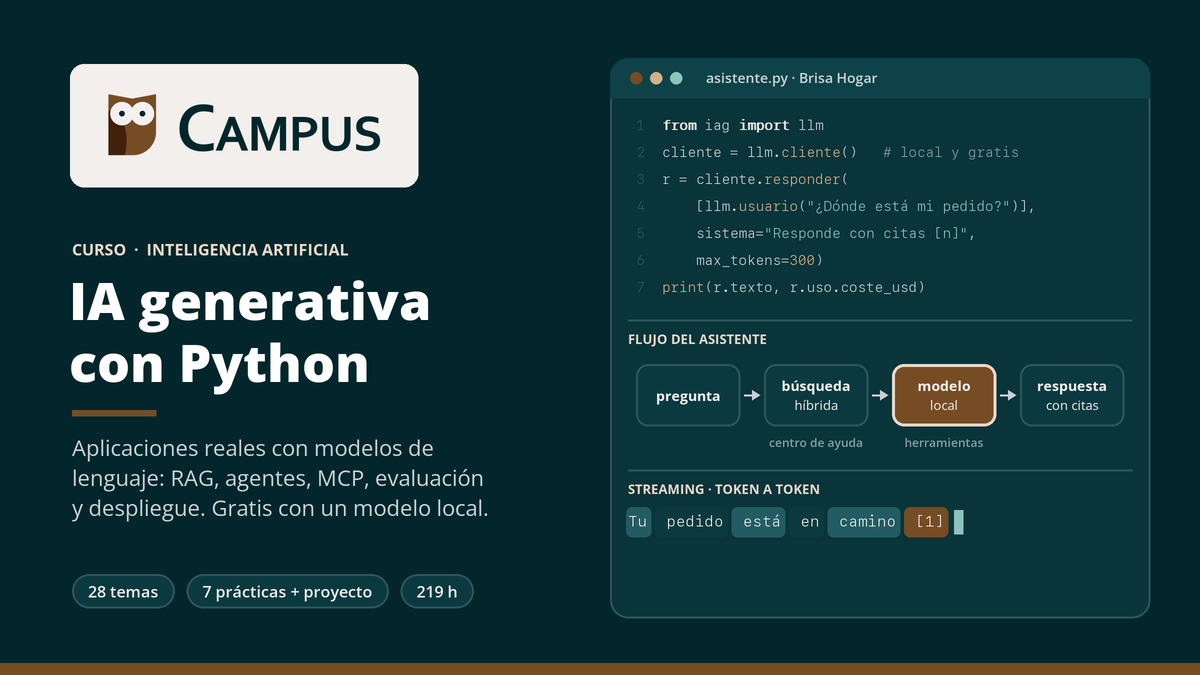Click the "herramientas" caption
The height and width of the screenshot is (675, 1200).
point(944,442)
